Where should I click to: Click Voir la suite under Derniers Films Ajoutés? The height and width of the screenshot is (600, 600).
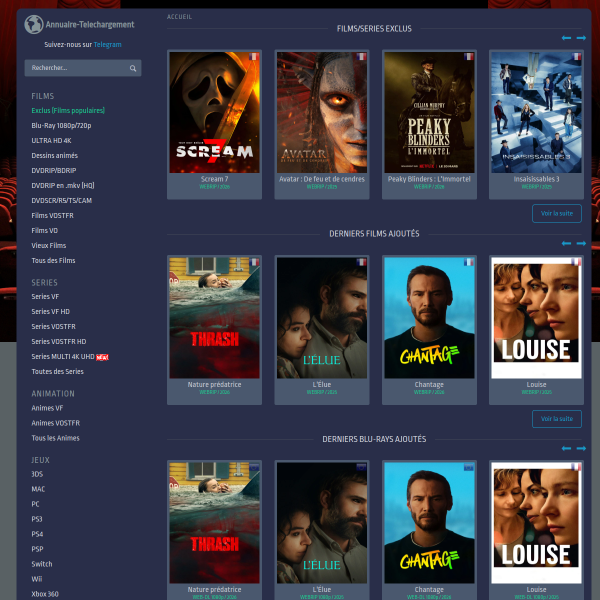556,419
